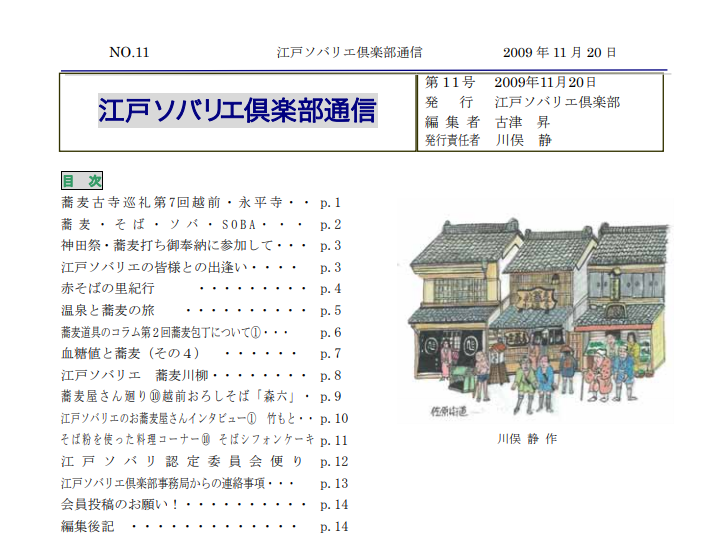
Task: Click 会員投稿のお願い! entry
Action: tap(200, 505)
